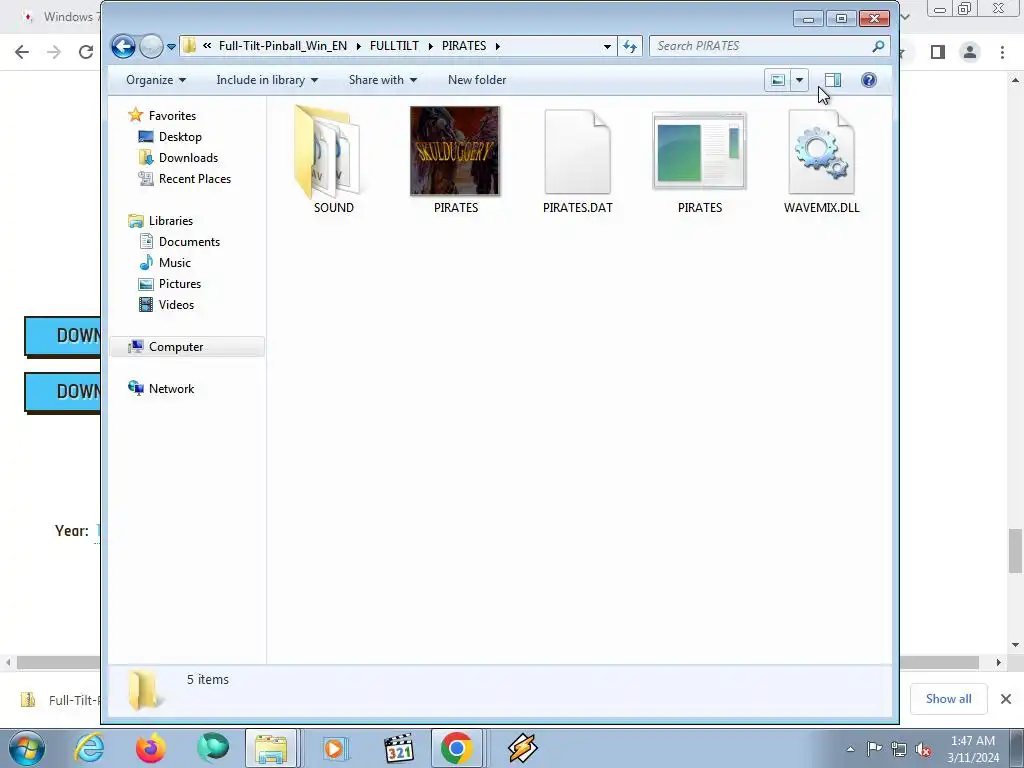Go back with Explorer back arrow

[x=123, y=46]
